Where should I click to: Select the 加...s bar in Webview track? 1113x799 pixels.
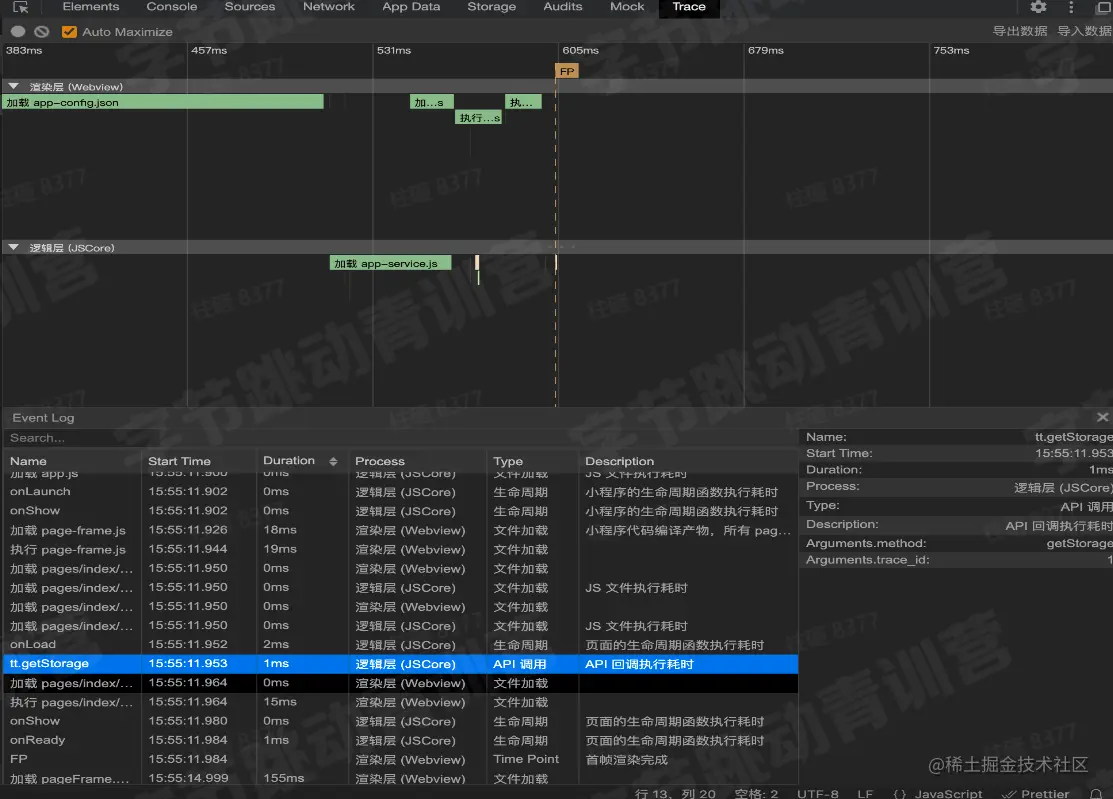(x=432, y=102)
